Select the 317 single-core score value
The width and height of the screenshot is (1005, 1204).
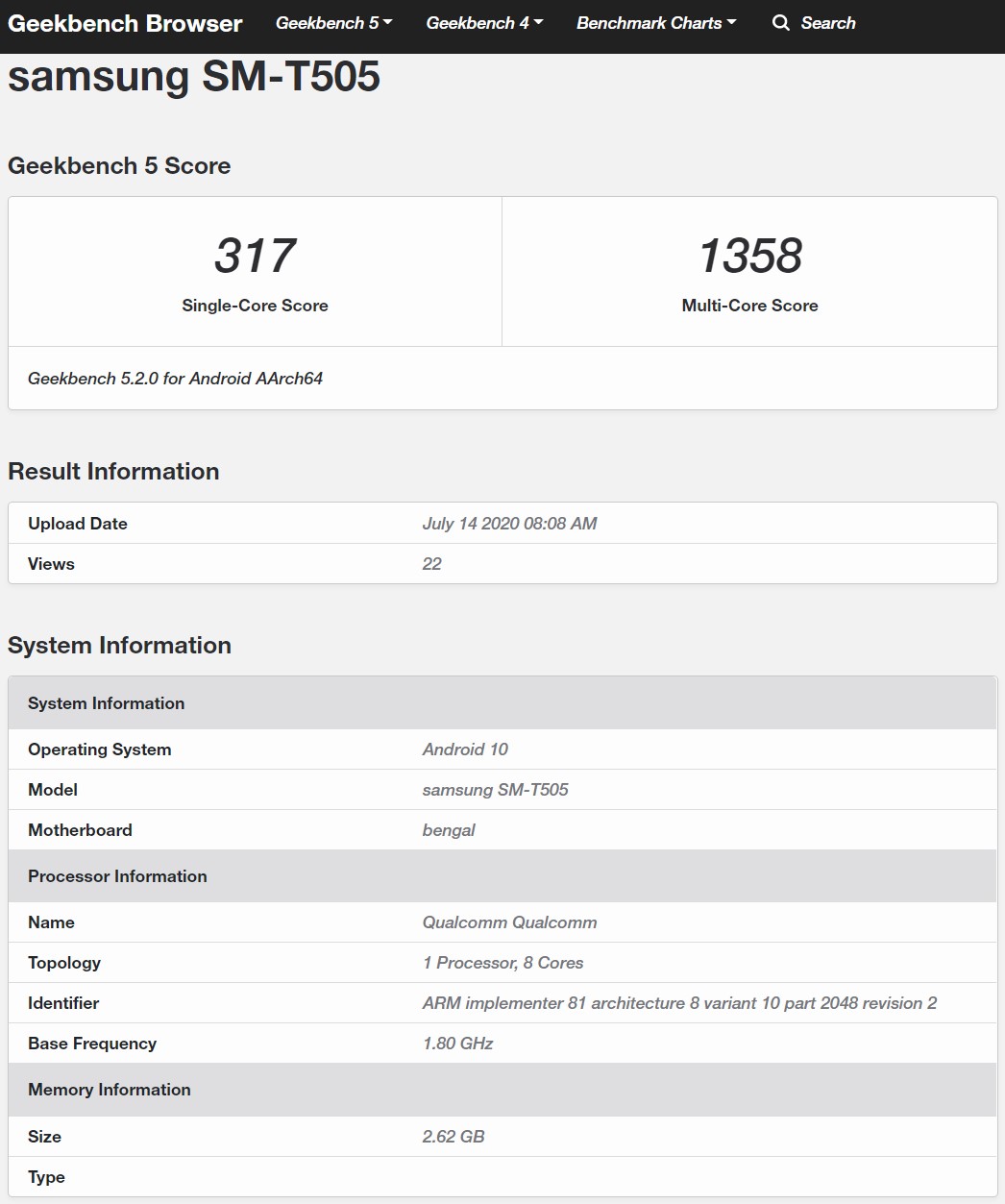pyautogui.click(x=255, y=256)
